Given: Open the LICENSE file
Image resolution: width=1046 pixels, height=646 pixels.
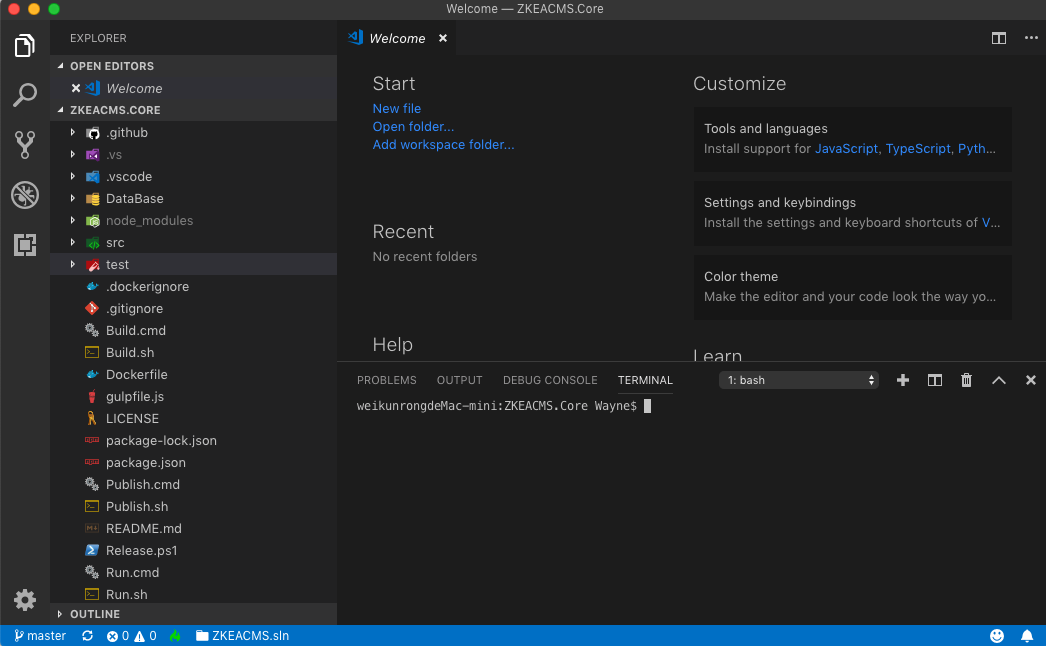Looking at the screenshot, I should coord(193,419).
